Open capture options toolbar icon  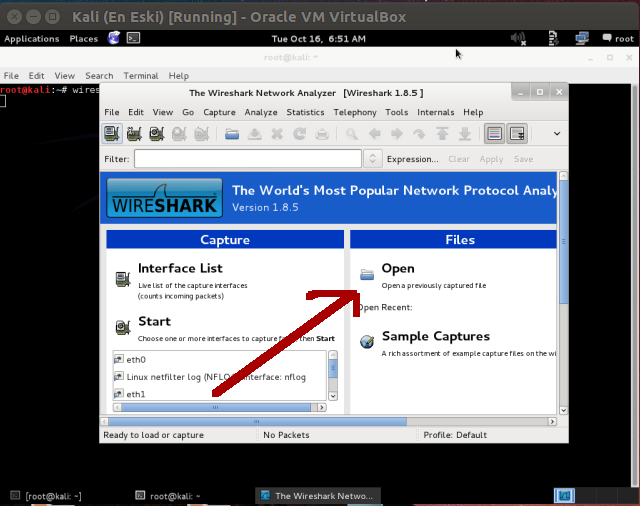tap(134, 133)
